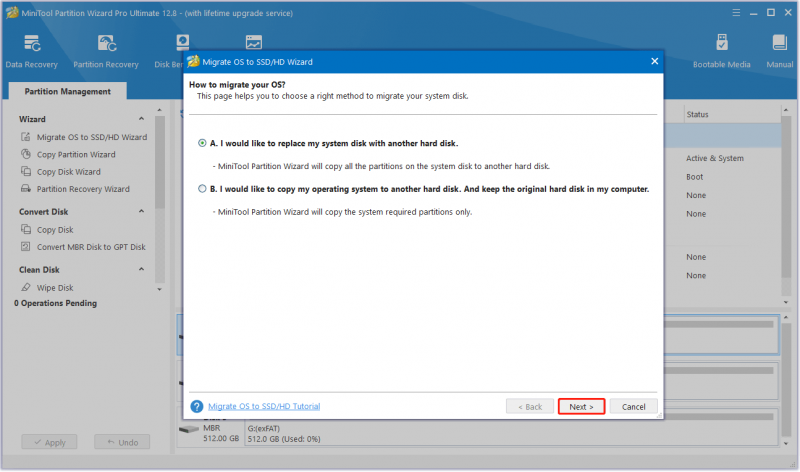Open the hamburger menu in title bar
Image resolution: width=800 pixels, height=472 pixels.
pos(736,13)
